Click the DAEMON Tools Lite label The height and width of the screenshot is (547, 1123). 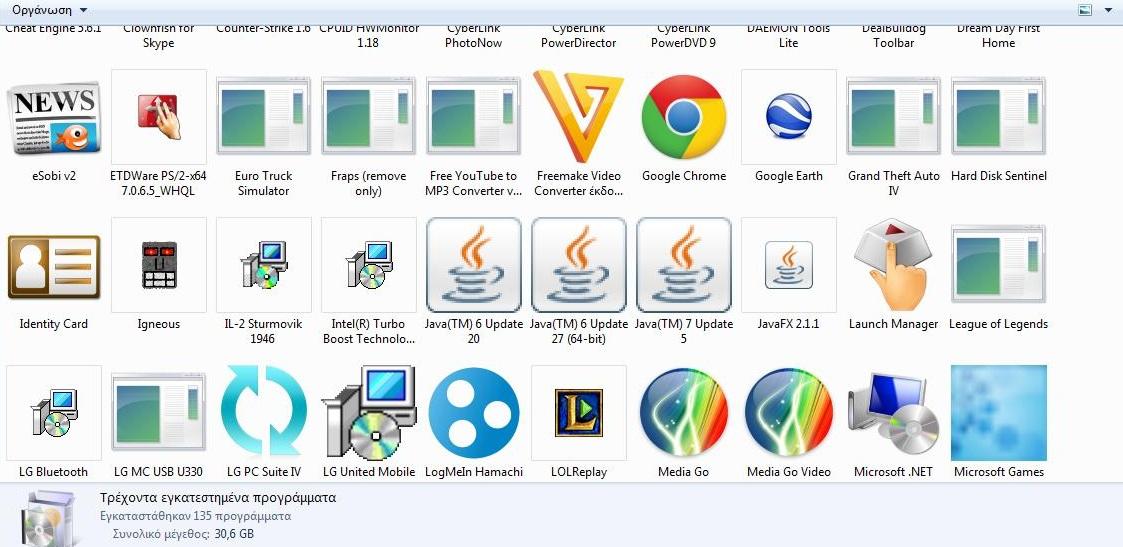point(789,36)
